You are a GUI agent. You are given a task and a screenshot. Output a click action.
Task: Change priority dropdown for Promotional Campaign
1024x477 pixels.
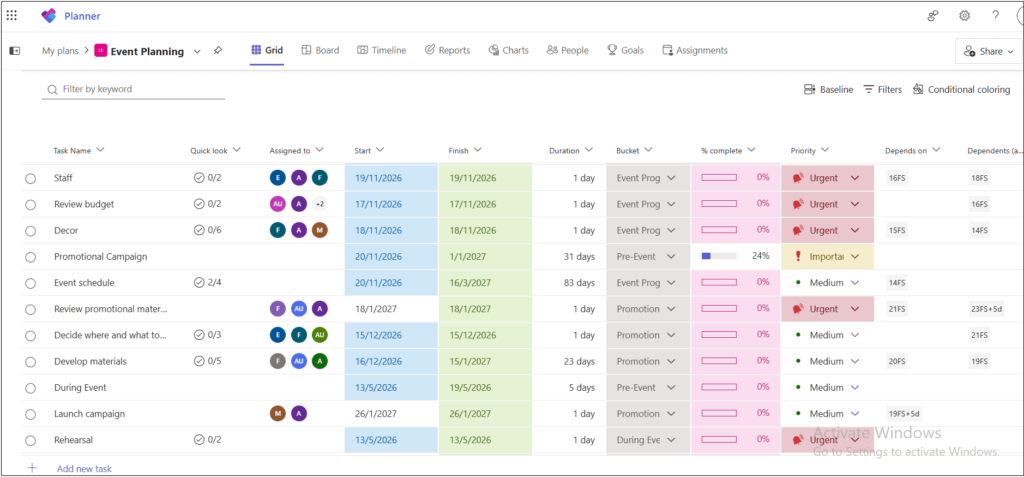click(x=855, y=257)
